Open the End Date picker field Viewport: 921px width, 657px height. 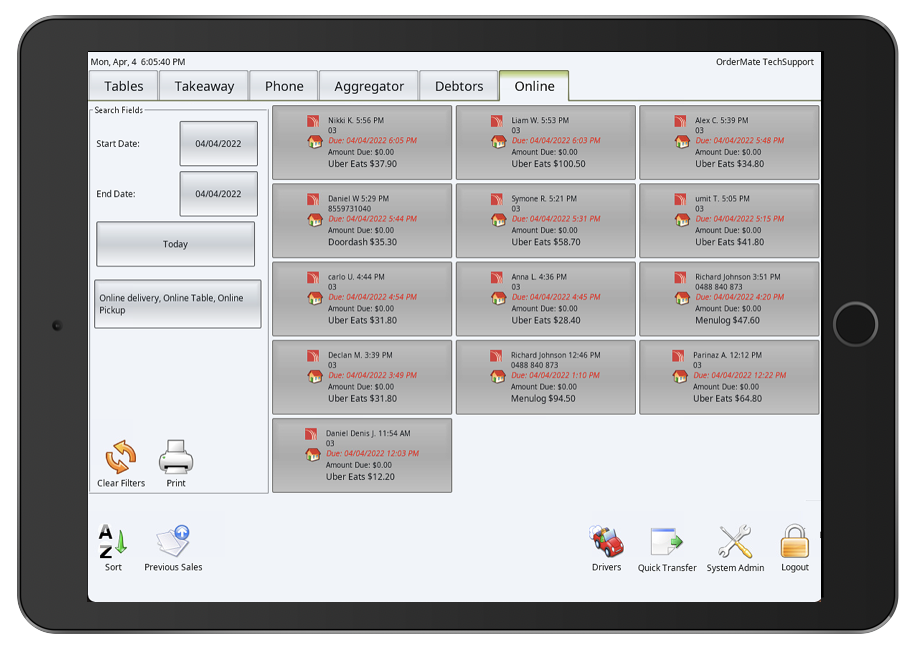point(218,194)
